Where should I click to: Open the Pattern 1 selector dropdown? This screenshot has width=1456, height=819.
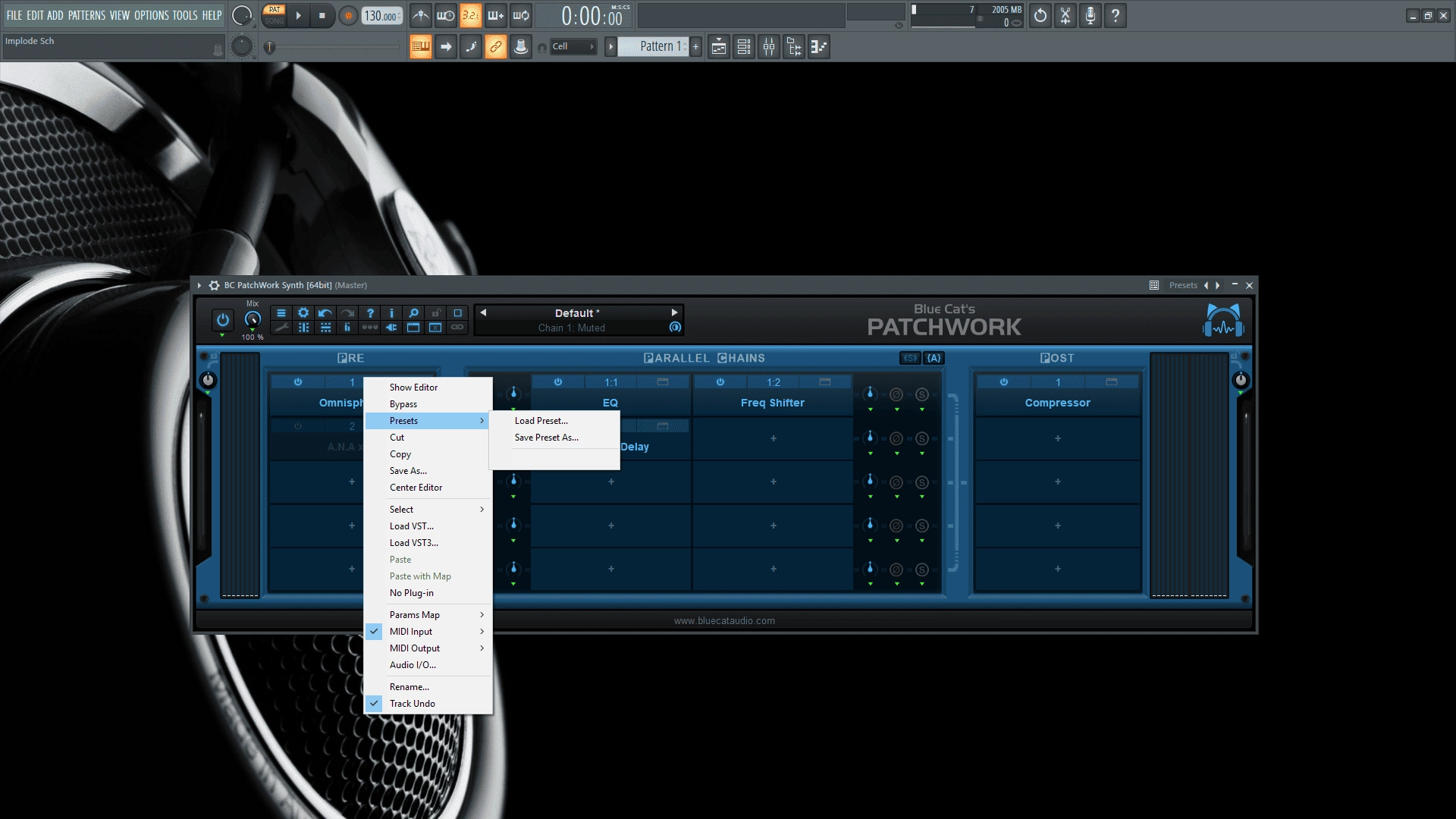[x=652, y=46]
